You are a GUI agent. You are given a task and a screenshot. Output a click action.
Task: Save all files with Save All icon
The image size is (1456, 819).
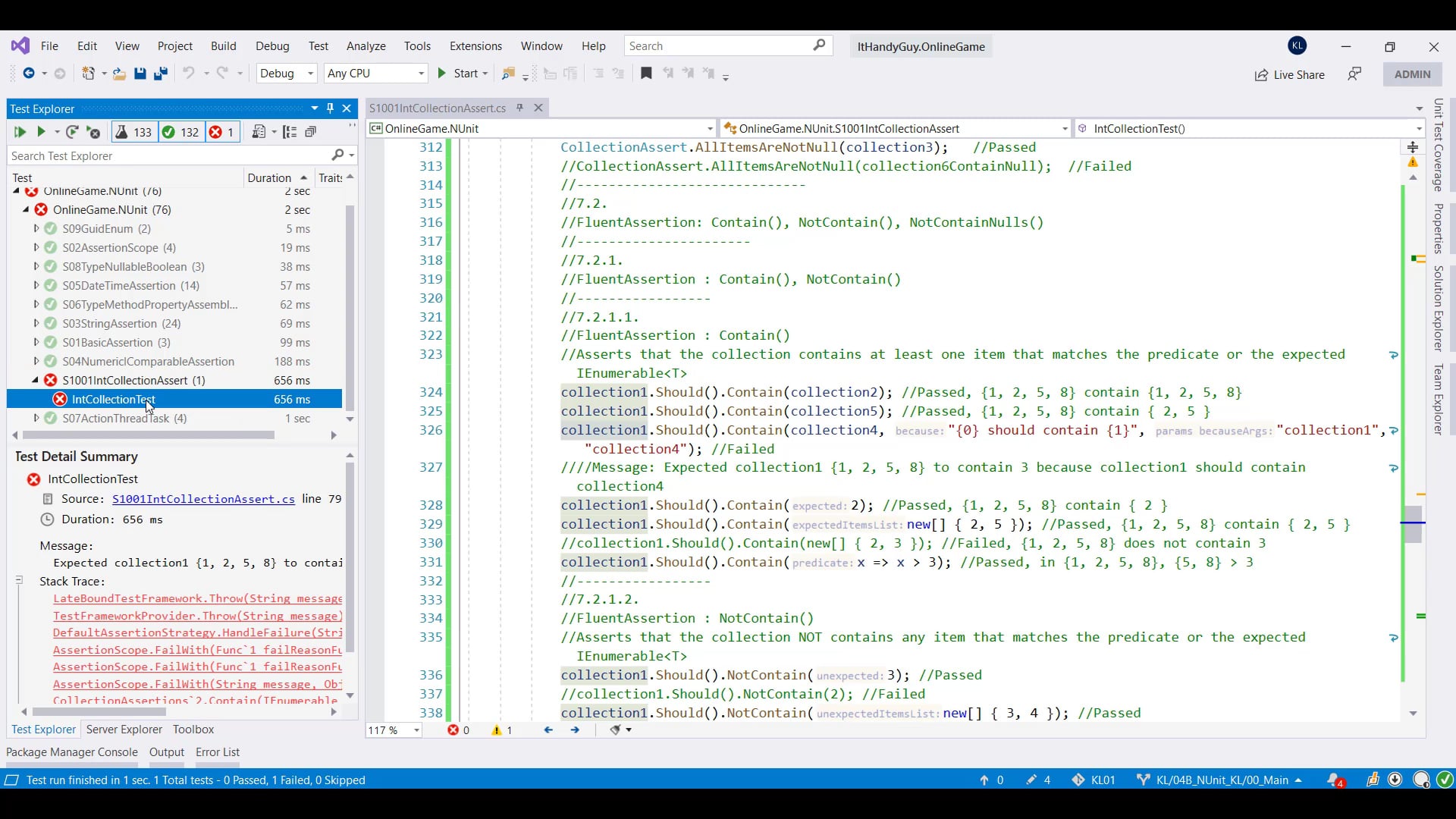tap(160, 74)
